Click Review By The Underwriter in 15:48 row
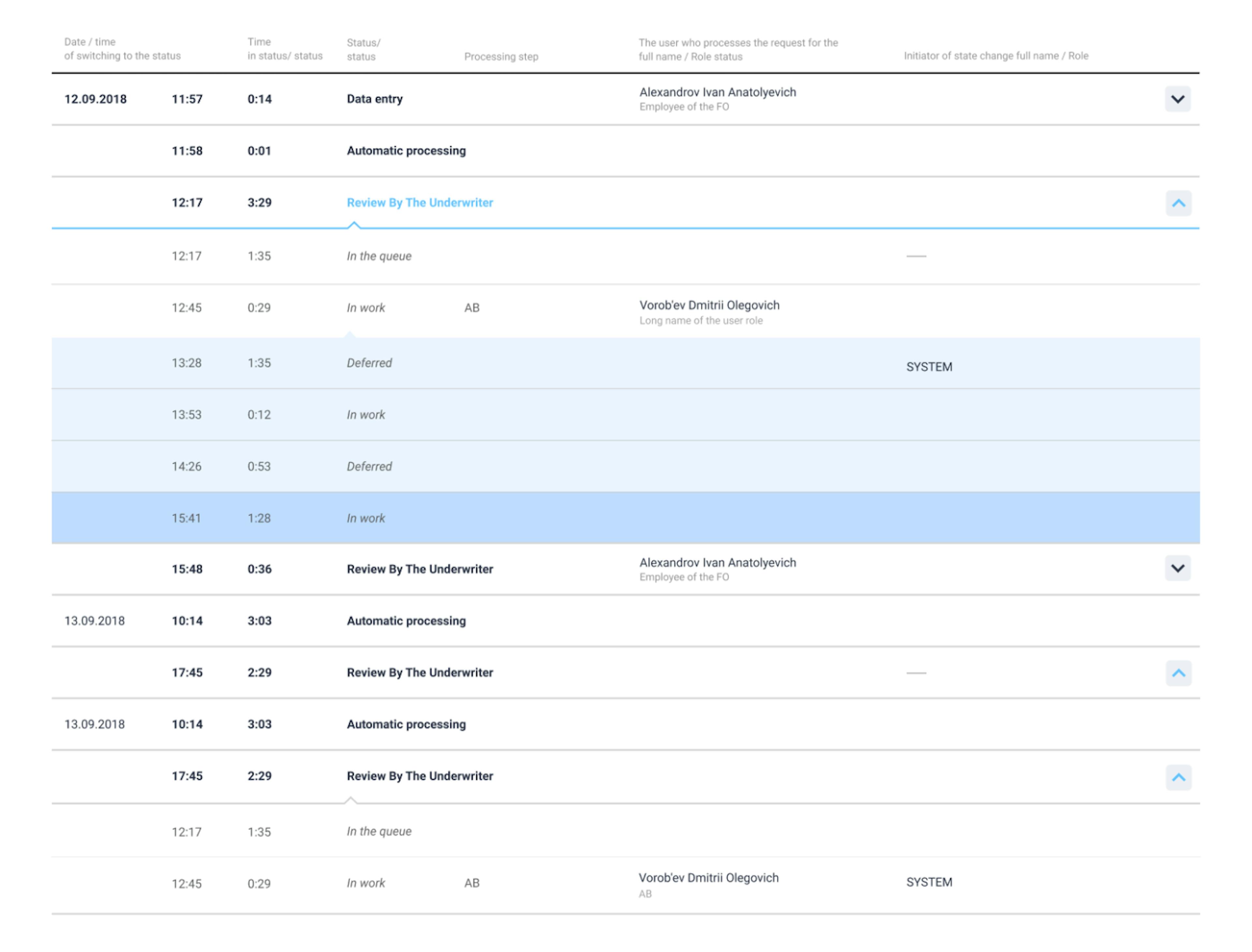1252x952 pixels. (419, 569)
